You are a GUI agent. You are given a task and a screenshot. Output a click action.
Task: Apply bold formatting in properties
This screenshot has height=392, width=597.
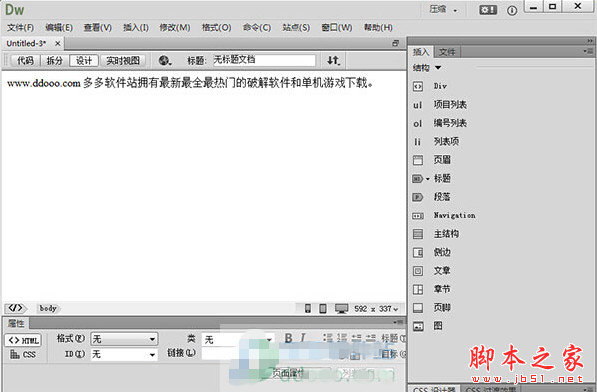point(288,338)
